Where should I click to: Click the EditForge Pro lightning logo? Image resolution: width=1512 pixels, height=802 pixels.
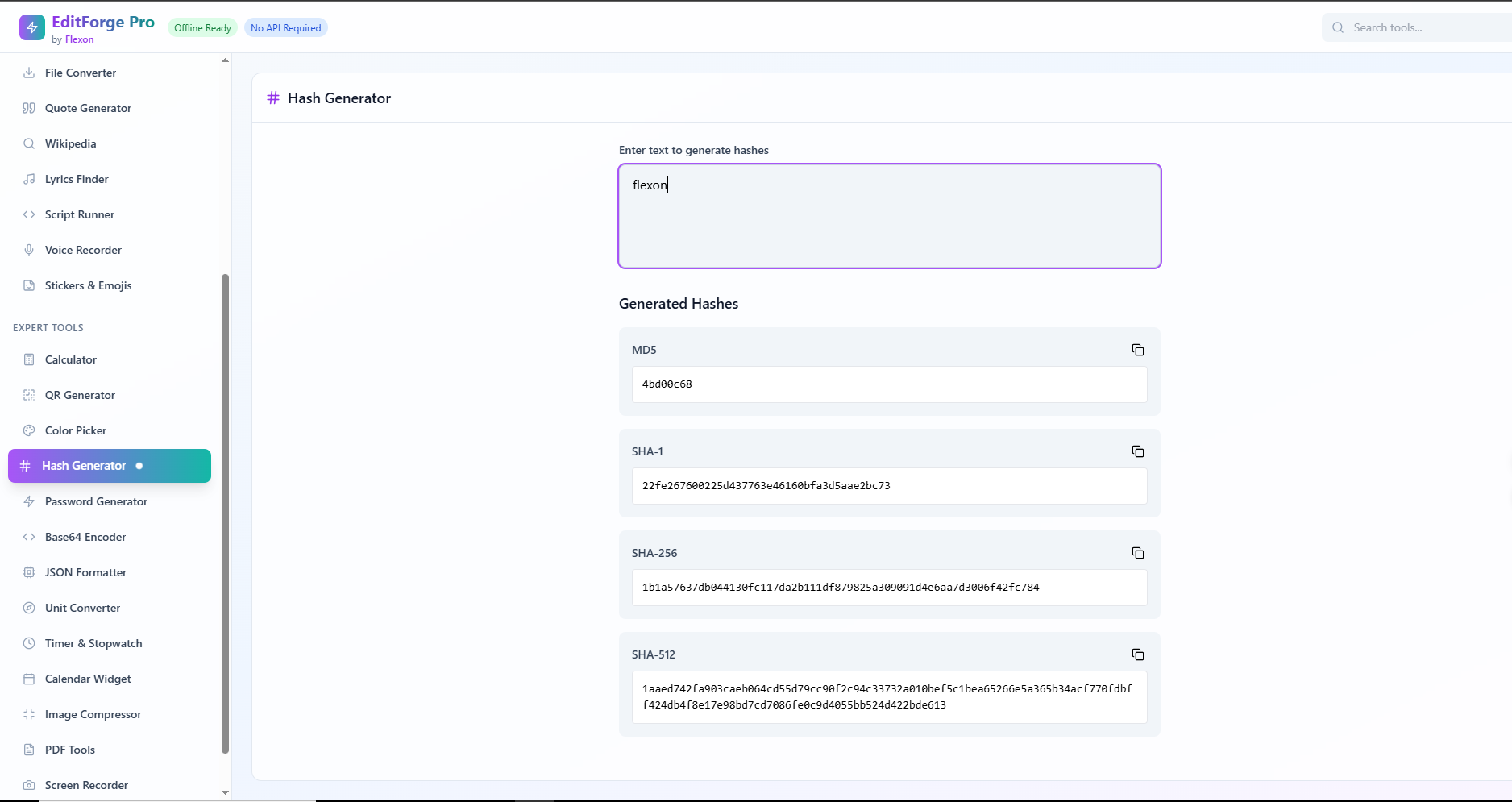[x=32, y=27]
